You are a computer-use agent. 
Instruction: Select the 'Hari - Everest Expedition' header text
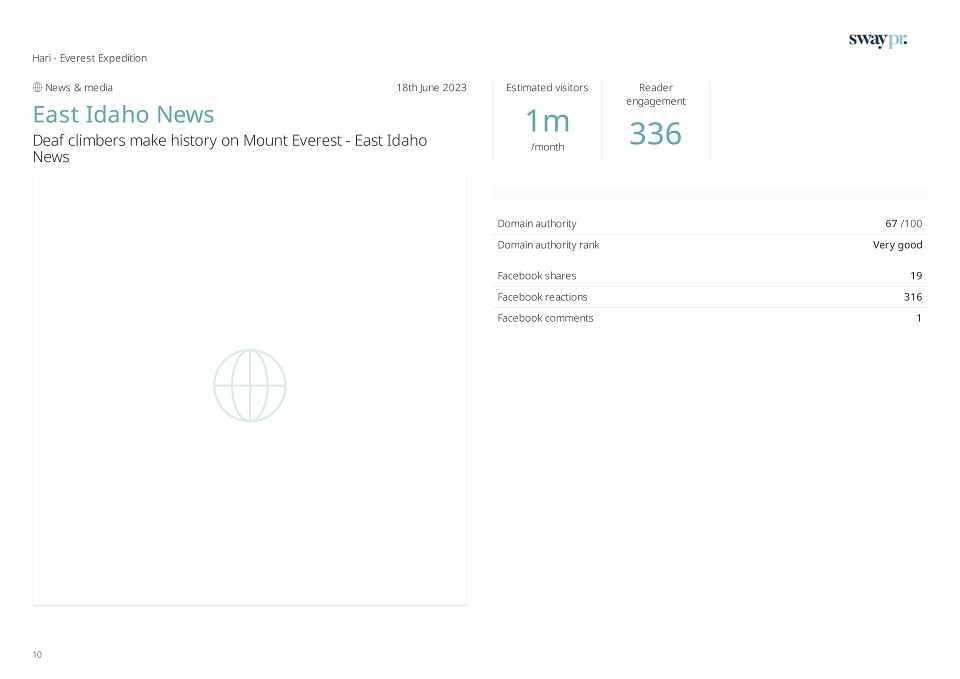pyautogui.click(x=89, y=58)
